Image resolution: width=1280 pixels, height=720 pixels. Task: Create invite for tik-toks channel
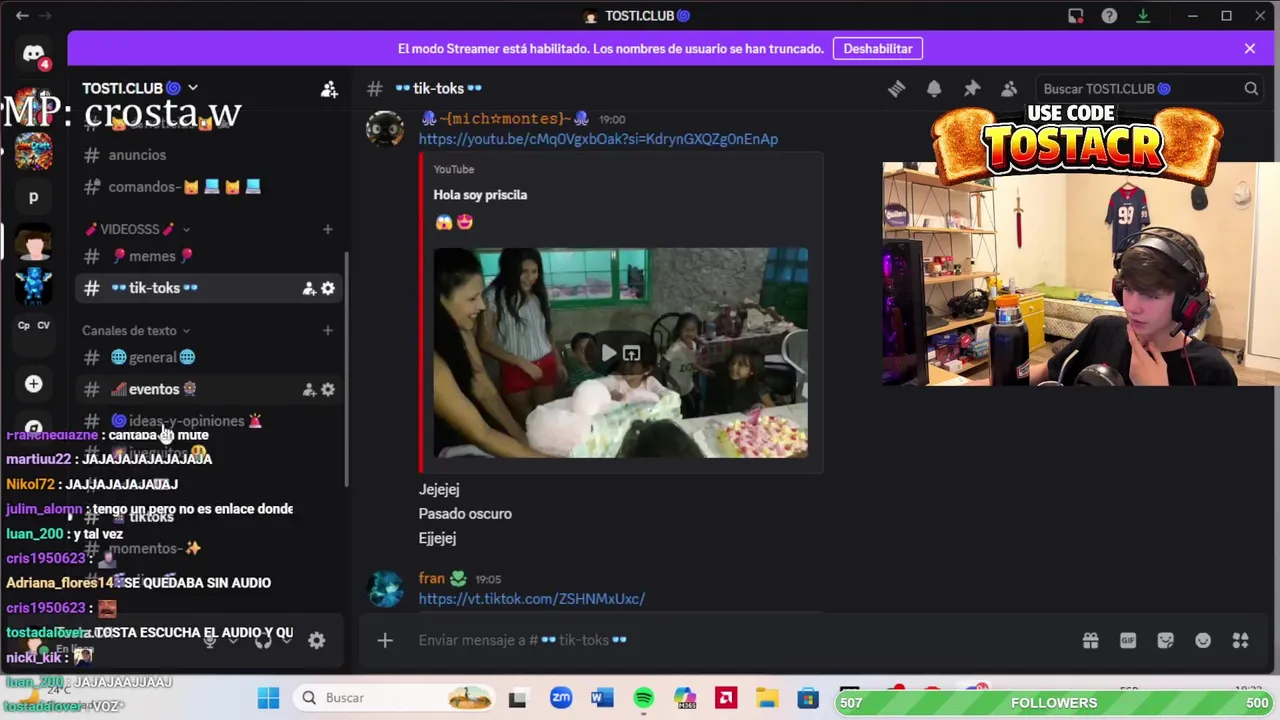[x=309, y=288]
